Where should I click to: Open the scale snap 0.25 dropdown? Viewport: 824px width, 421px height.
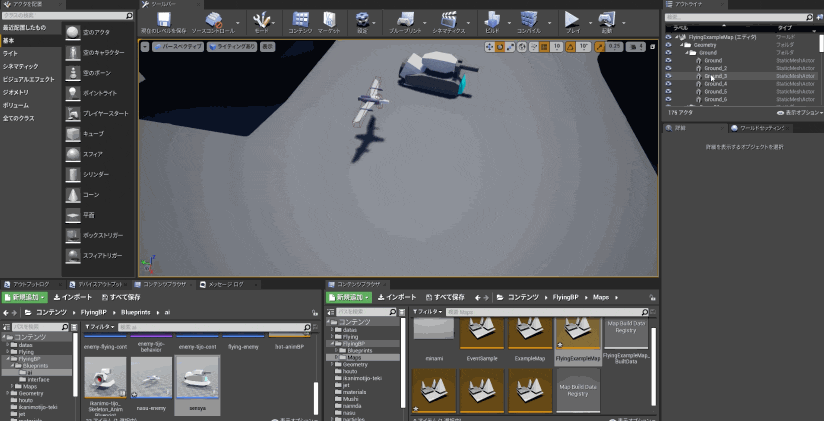(614, 47)
